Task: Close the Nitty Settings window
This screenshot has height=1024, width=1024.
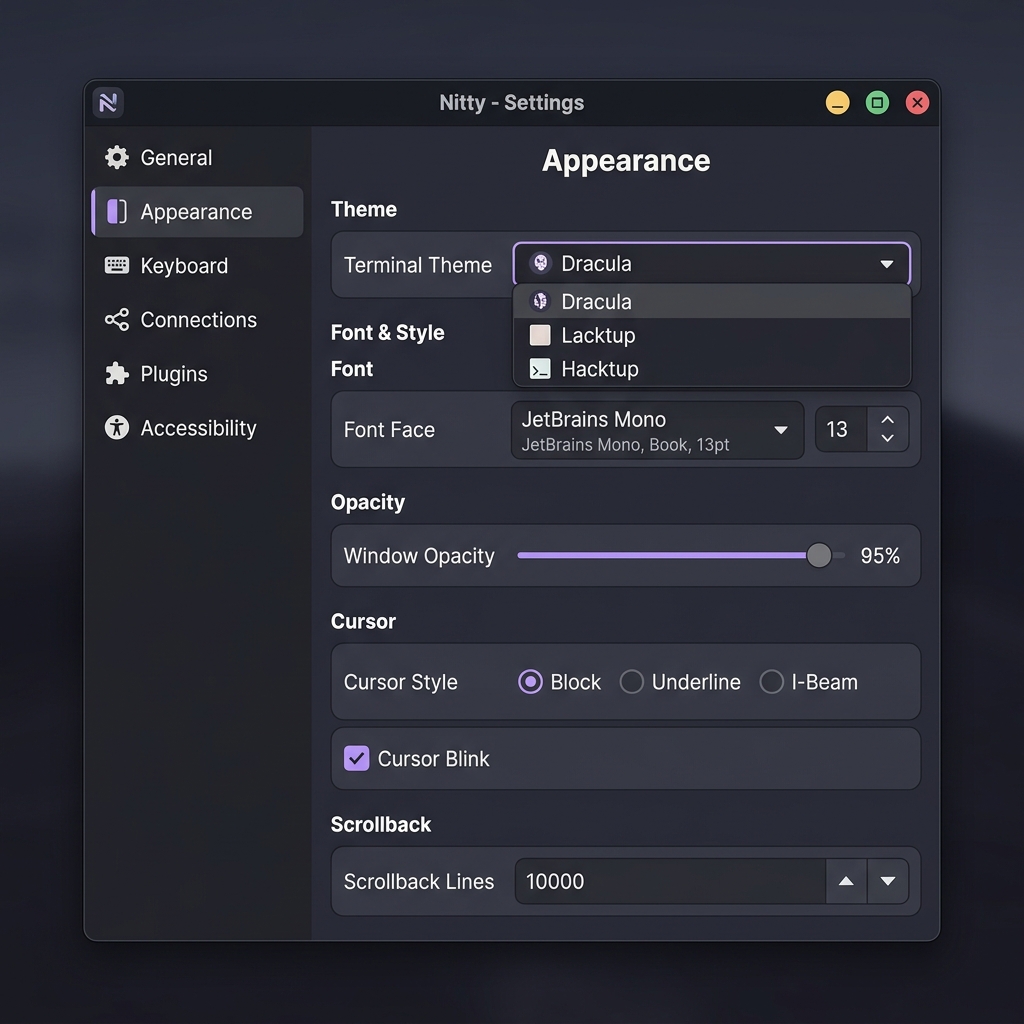Action: [x=917, y=103]
